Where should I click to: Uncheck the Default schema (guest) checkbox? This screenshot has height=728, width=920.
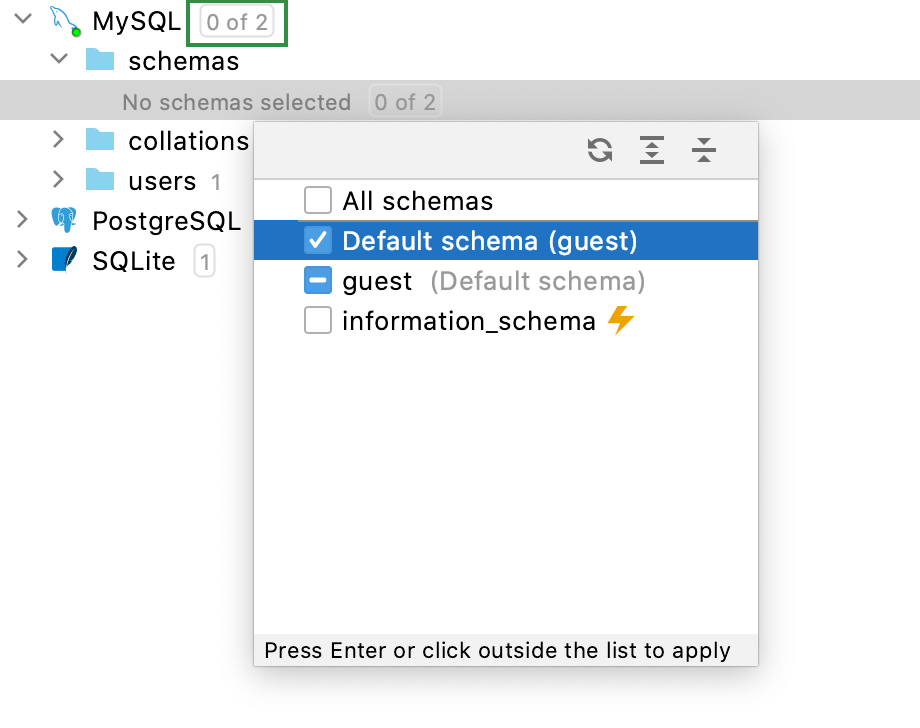318,241
